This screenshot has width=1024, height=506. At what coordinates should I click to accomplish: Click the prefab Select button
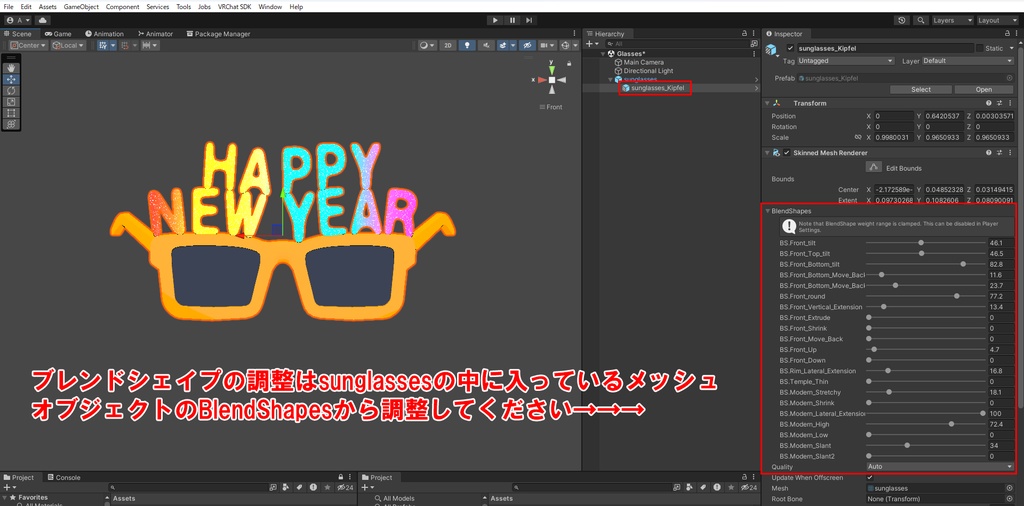[x=921, y=89]
